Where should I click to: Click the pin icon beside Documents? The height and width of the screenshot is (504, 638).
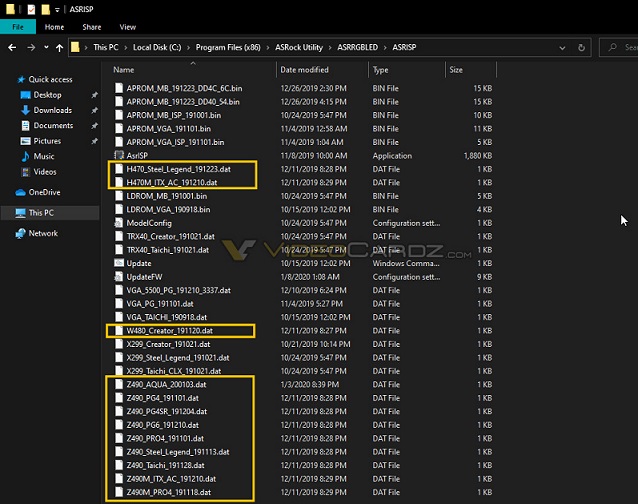[x=94, y=126]
